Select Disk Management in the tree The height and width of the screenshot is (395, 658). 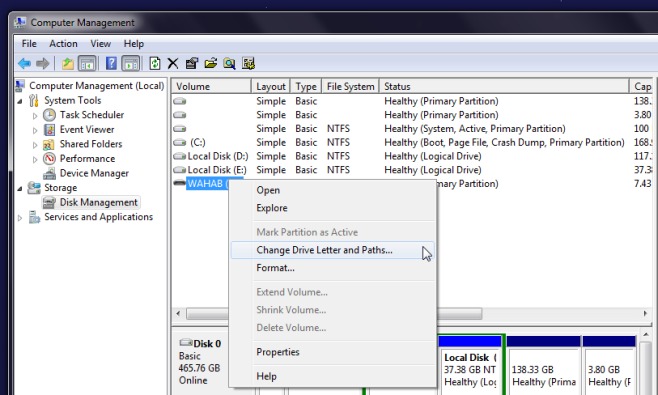pos(98,202)
